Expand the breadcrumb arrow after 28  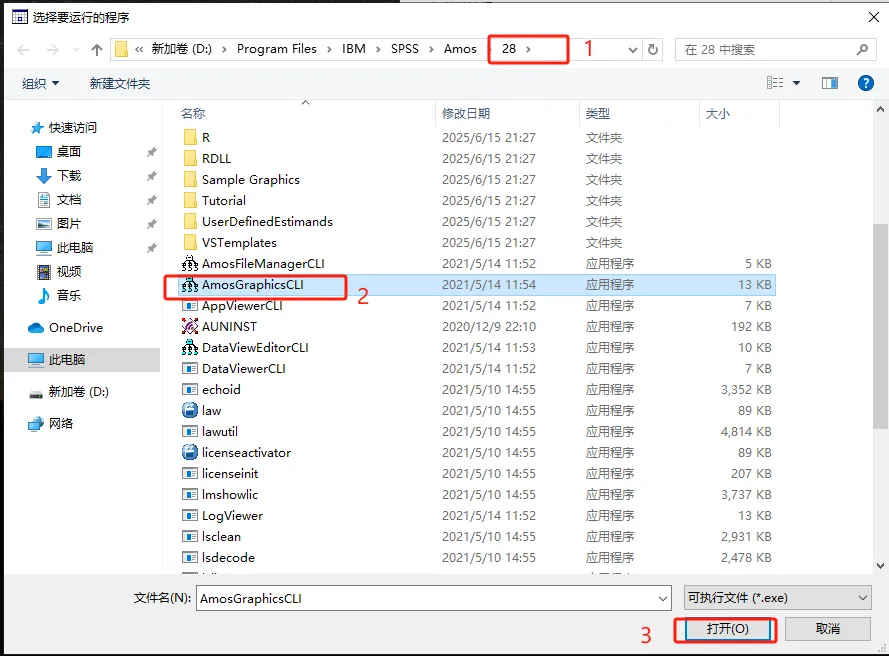(528, 49)
